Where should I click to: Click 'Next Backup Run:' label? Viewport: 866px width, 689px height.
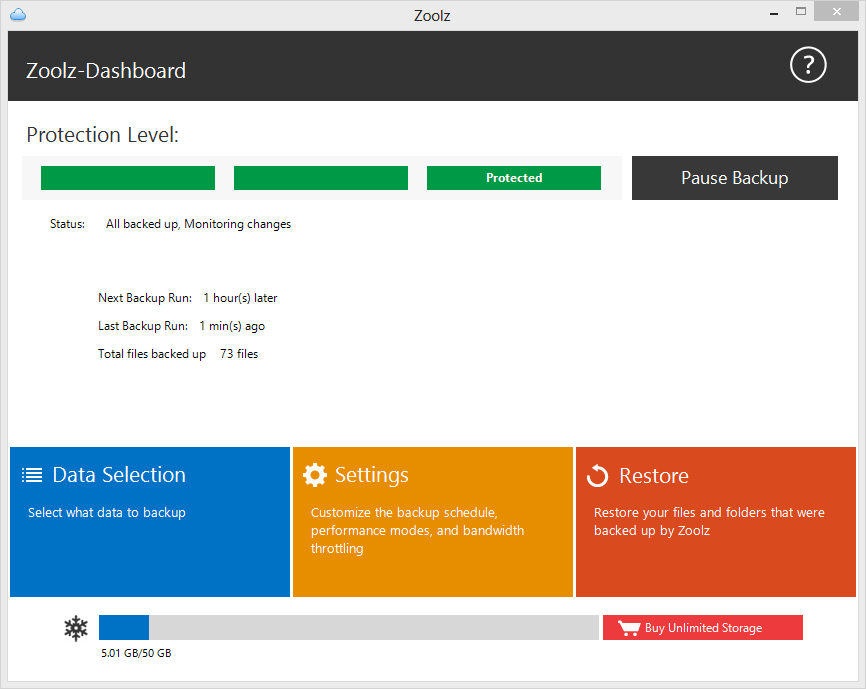pyautogui.click(x=145, y=298)
